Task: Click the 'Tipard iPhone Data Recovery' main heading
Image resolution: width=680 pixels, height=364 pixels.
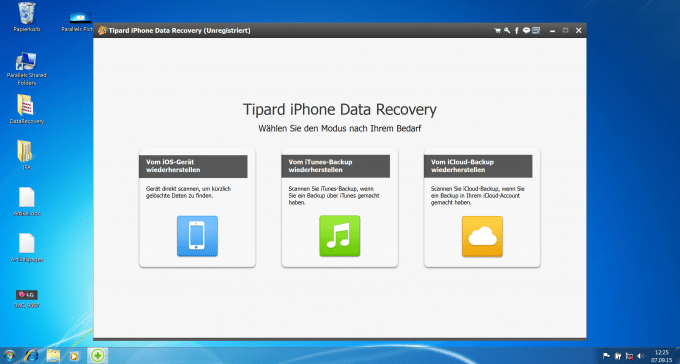Action: click(x=340, y=109)
